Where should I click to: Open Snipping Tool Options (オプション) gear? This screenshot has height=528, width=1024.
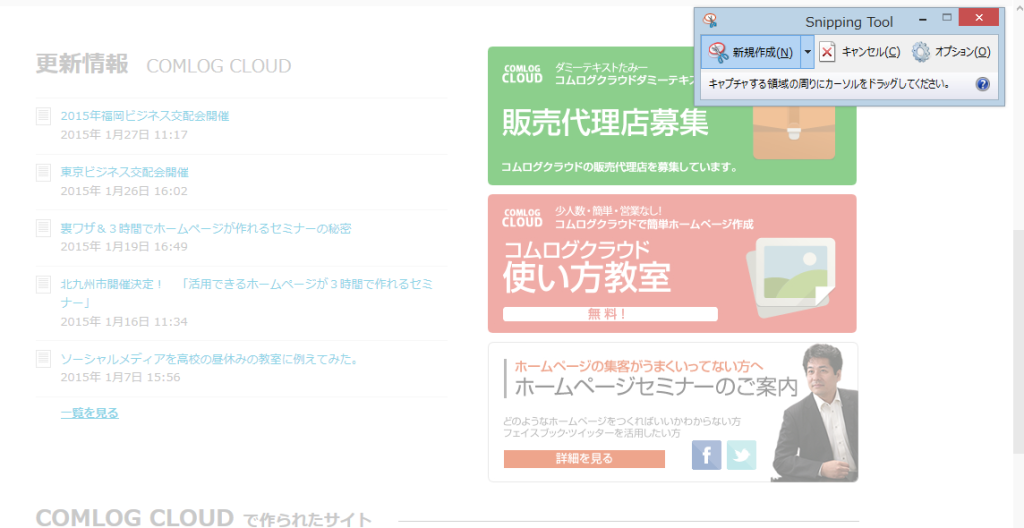[x=951, y=52]
